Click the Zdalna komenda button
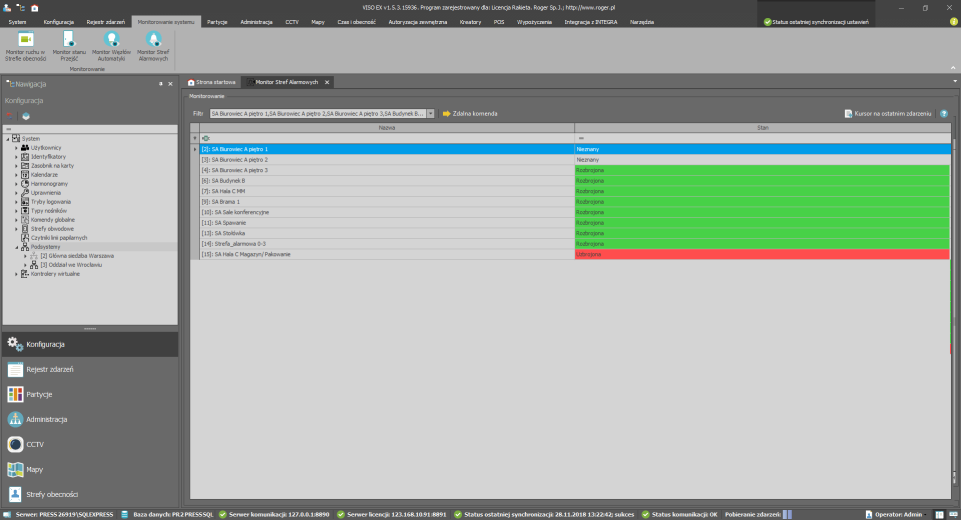This screenshot has width=961, height=520. [x=468, y=114]
